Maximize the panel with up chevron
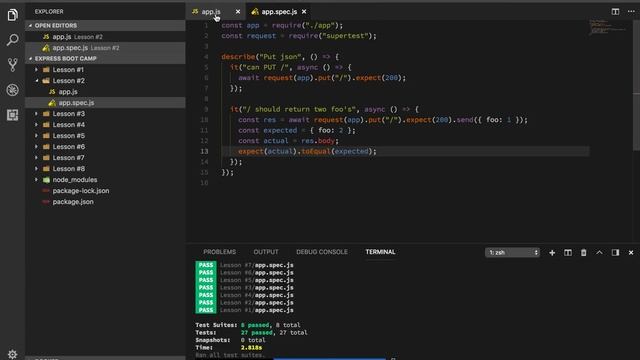The image size is (640, 360). tap(599, 253)
